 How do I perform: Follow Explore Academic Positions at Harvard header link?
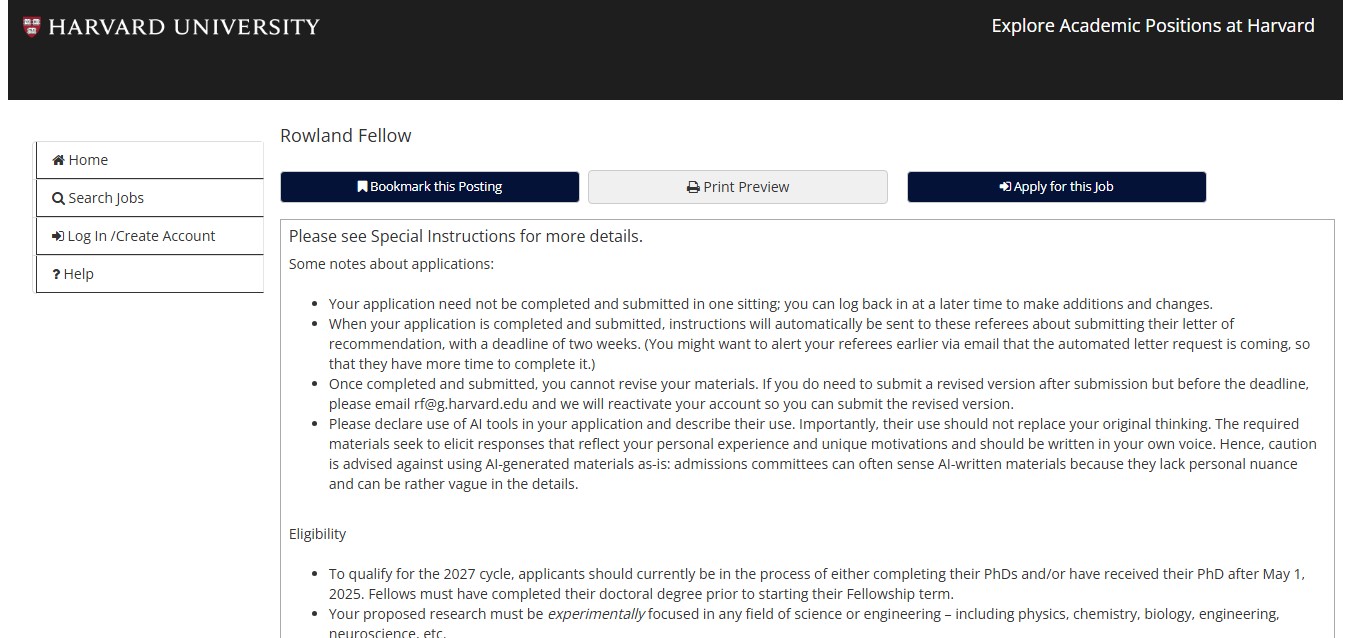point(1153,26)
